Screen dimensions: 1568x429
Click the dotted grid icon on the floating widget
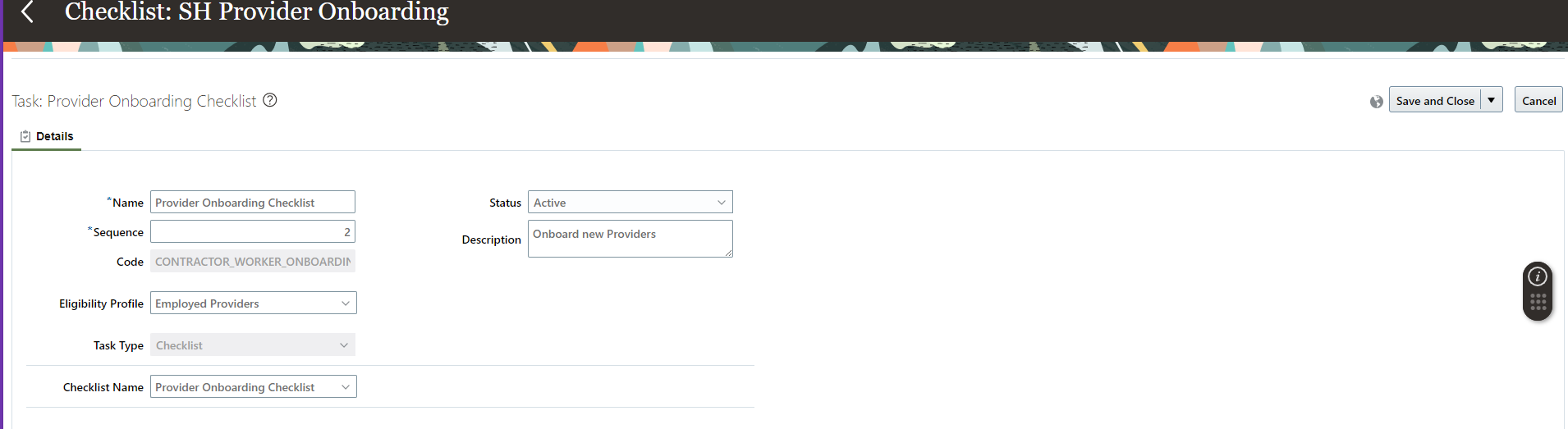coord(1538,303)
